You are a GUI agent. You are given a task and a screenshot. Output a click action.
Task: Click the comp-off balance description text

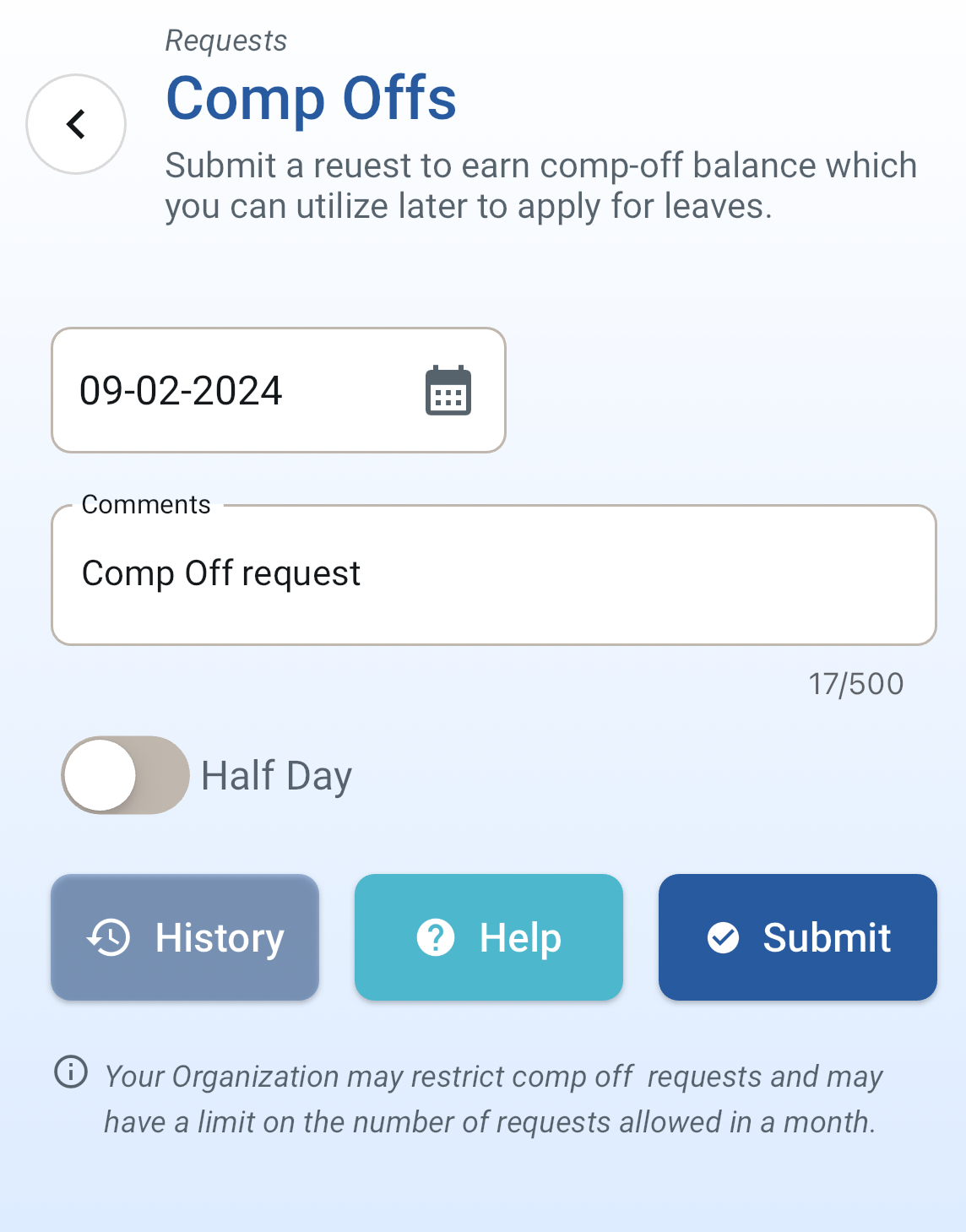[540, 186]
